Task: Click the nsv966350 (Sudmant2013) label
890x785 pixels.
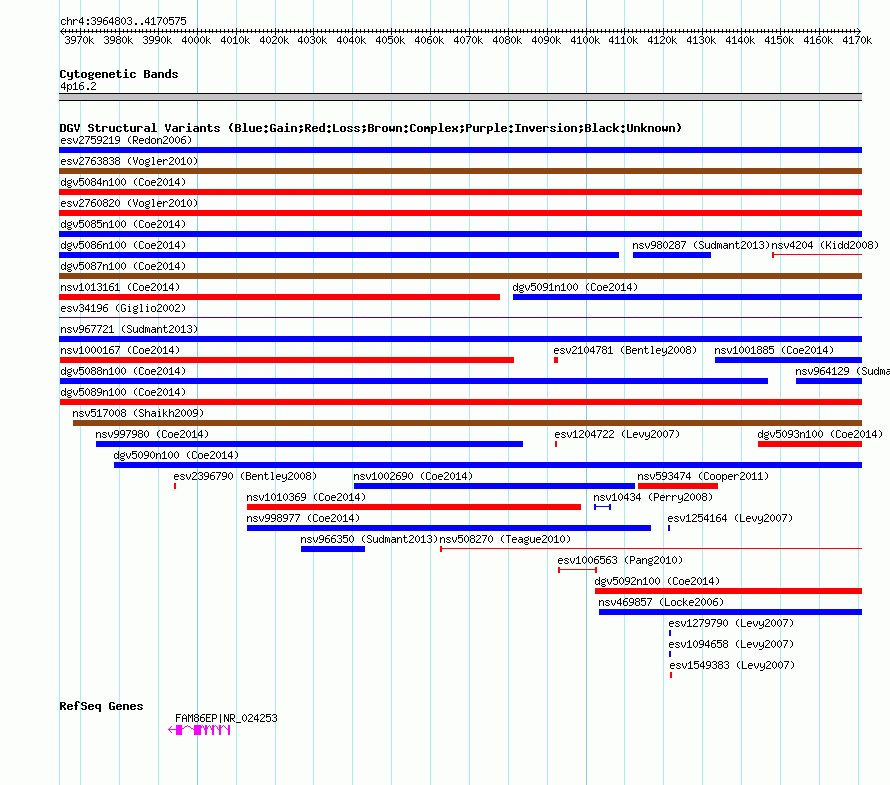Action: [370, 539]
